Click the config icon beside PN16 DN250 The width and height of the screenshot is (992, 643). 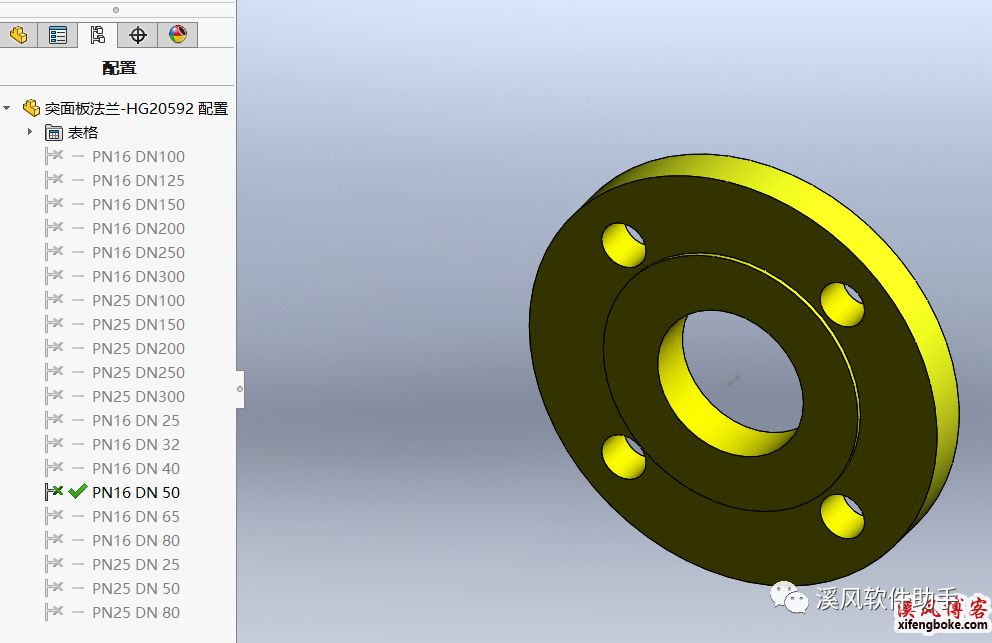tap(54, 252)
